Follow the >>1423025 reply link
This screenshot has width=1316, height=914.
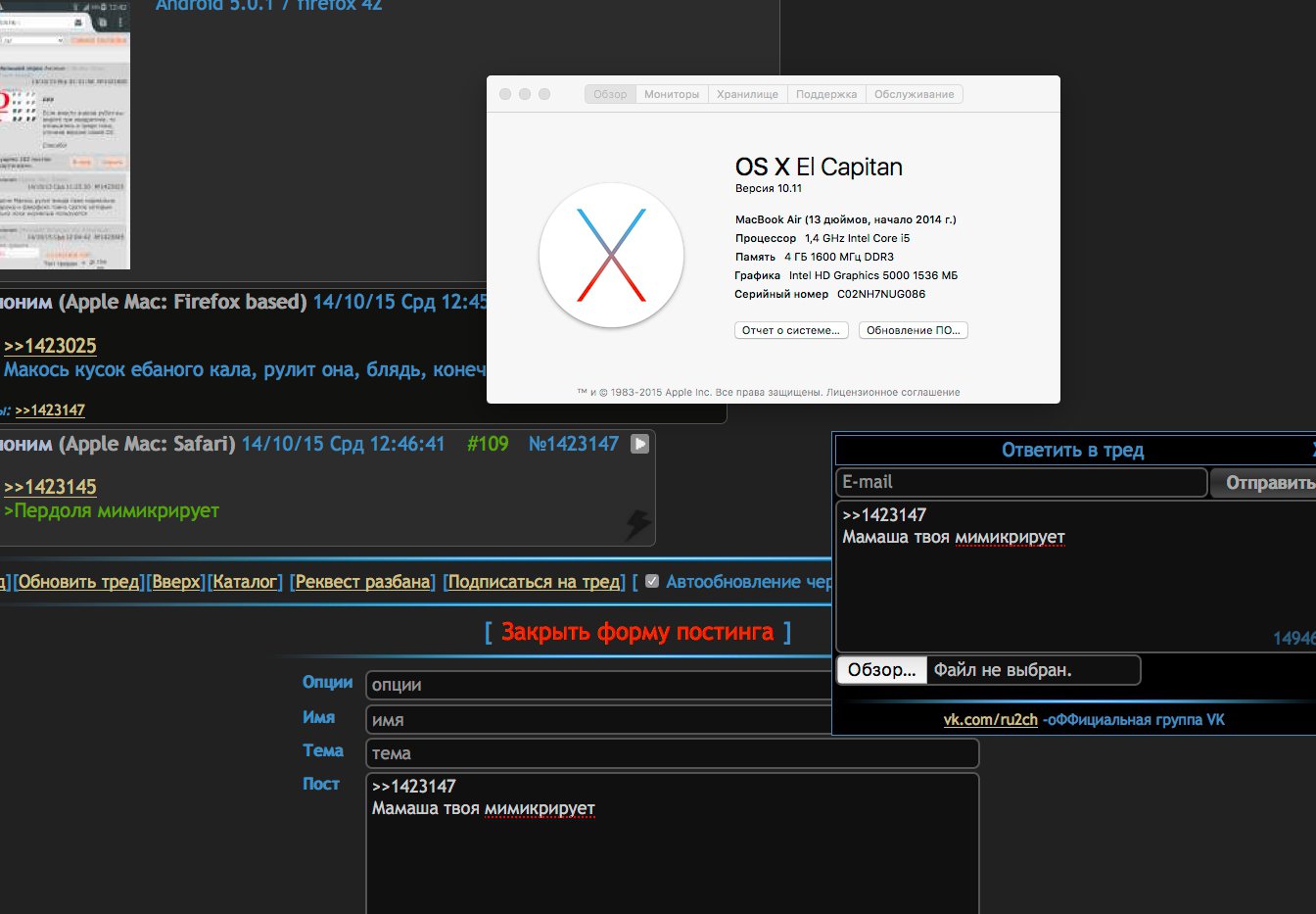[x=50, y=346]
